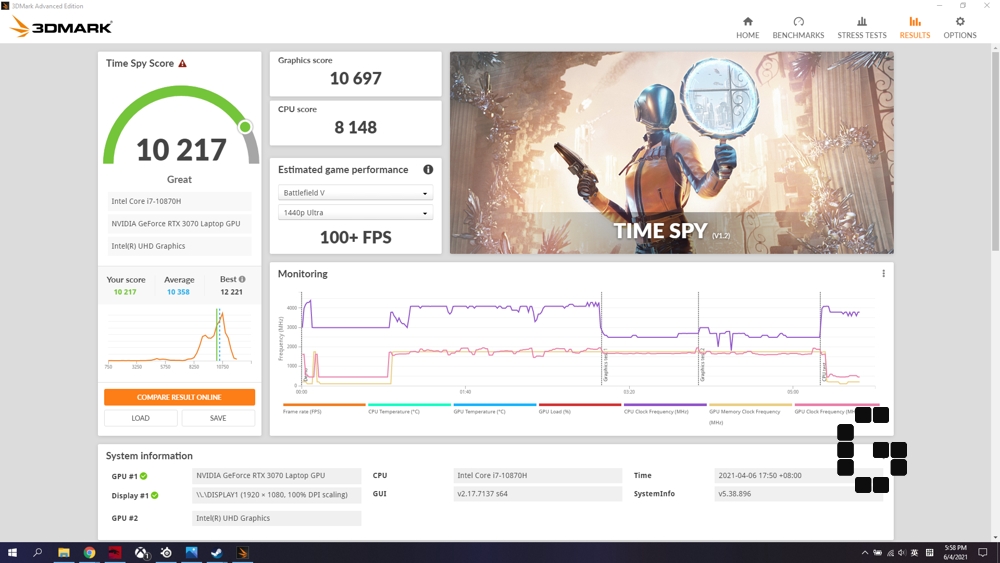Image resolution: width=1000 pixels, height=563 pixels.
Task: Click the Load button
Action: click(x=140, y=418)
